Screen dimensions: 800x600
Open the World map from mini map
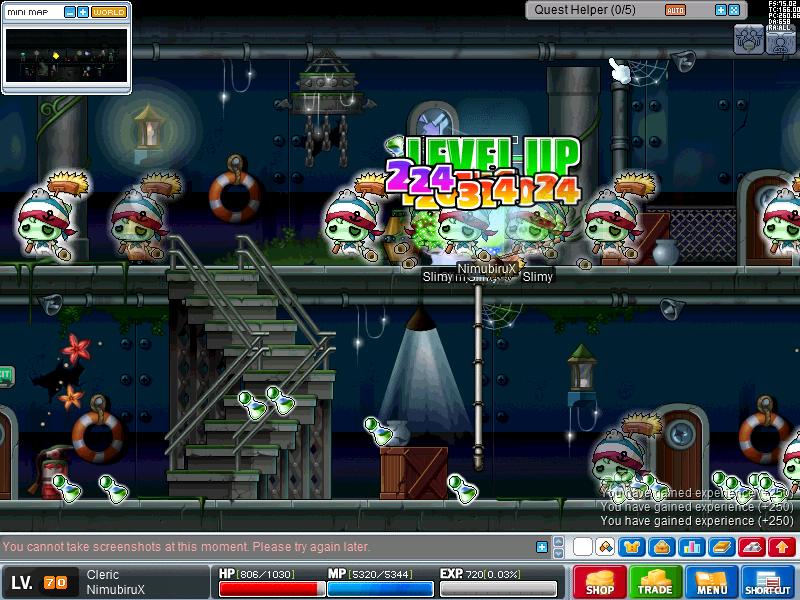coord(108,12)
